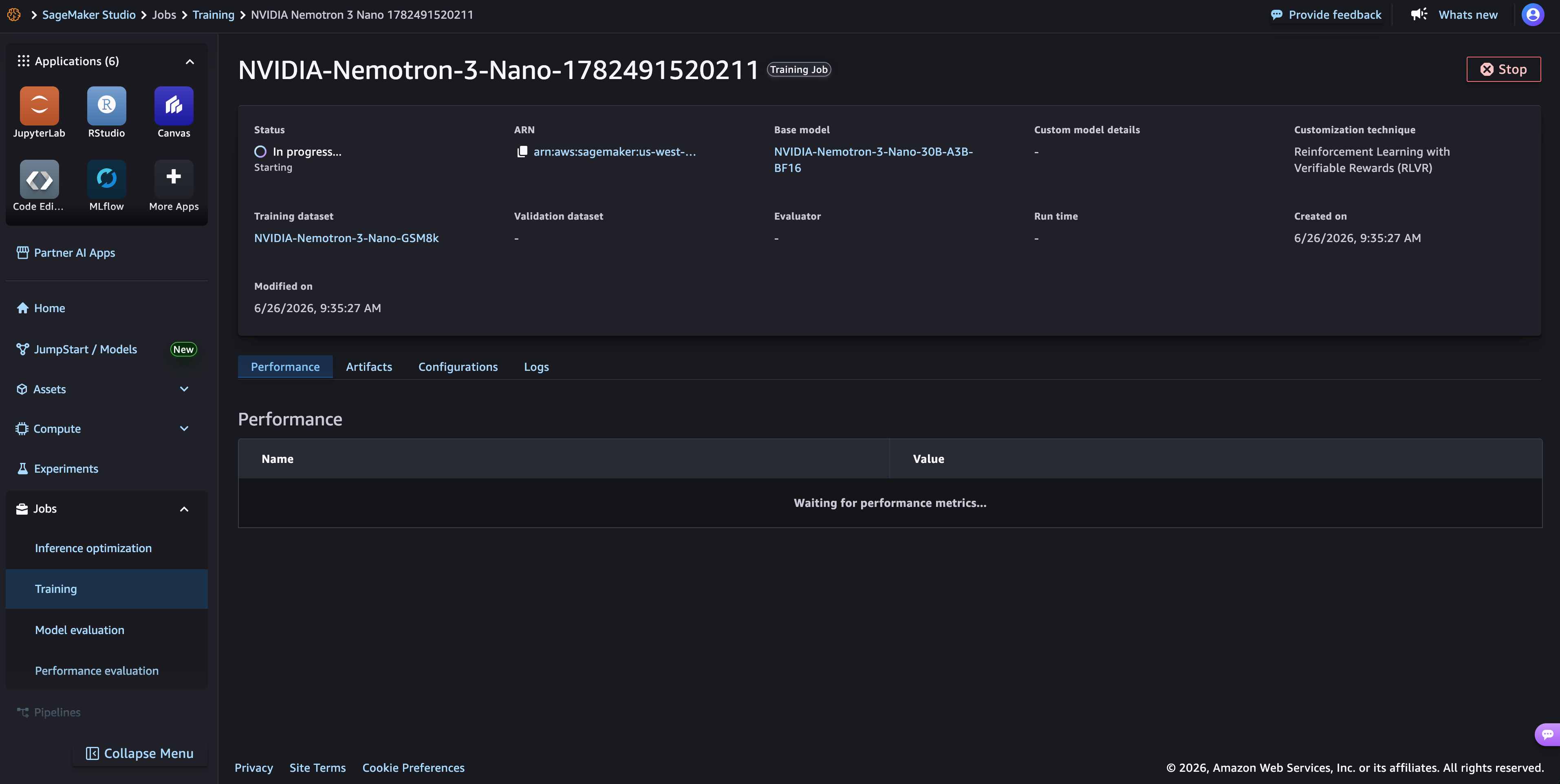Expand the Assets menu chevron
This screenshot has width=1560, height=784.
pos(184,389)
